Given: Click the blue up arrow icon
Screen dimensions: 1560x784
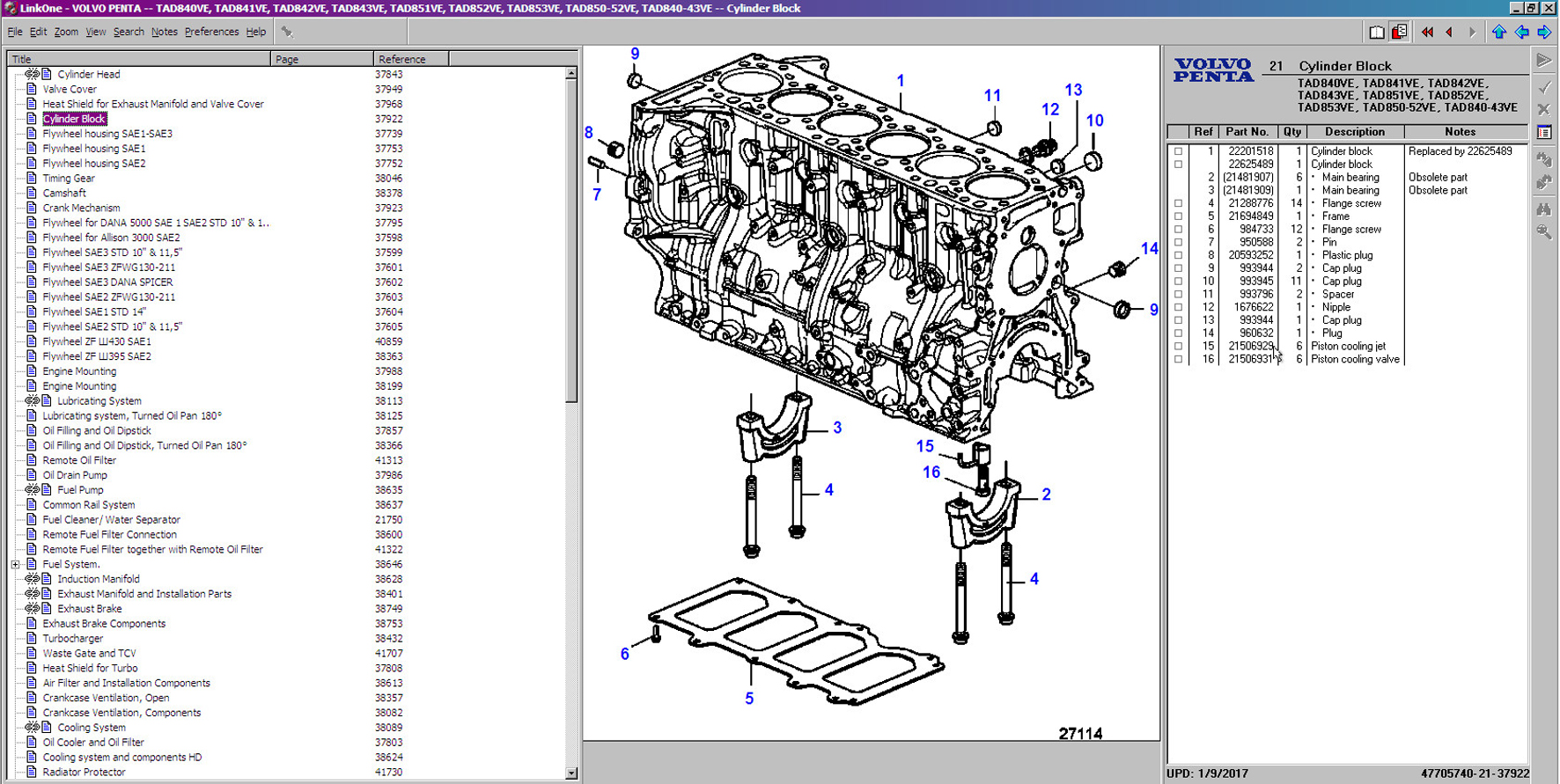Looking at the screenshot, I should click(1498, 33).
